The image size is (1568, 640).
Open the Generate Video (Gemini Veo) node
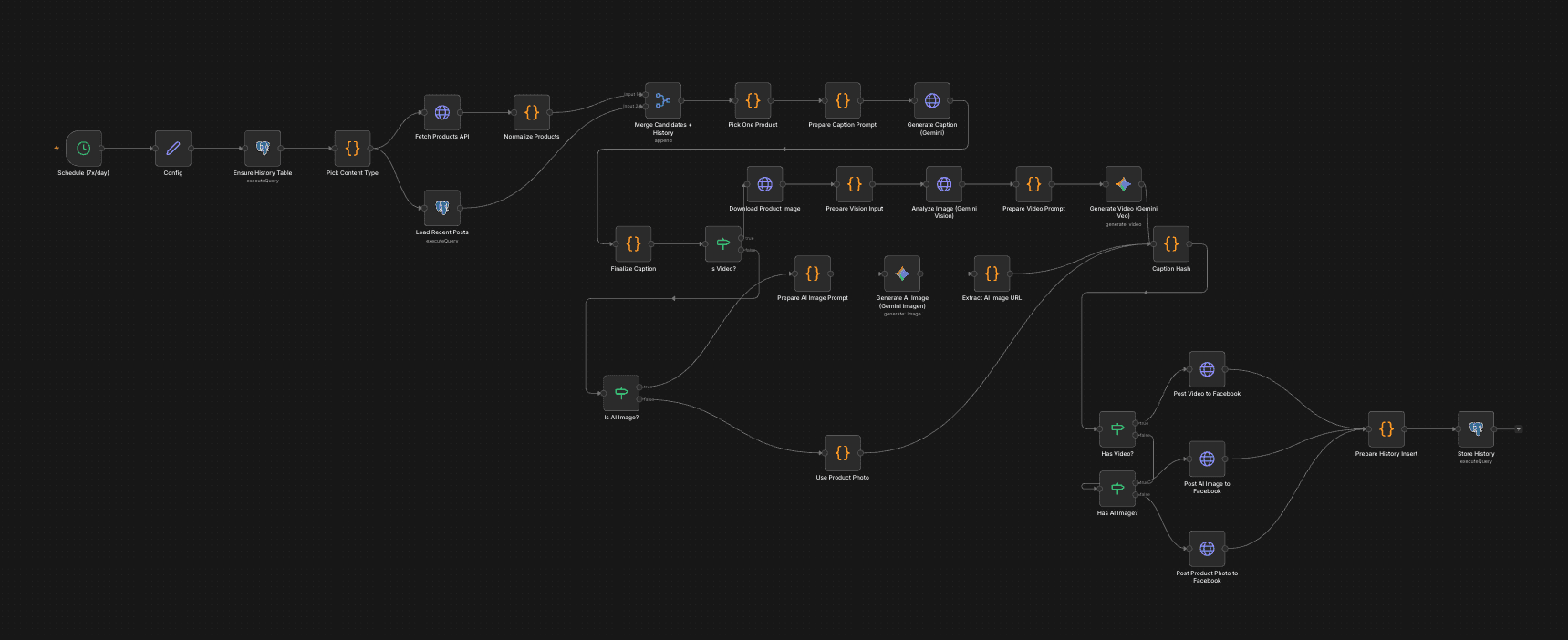1123,184
